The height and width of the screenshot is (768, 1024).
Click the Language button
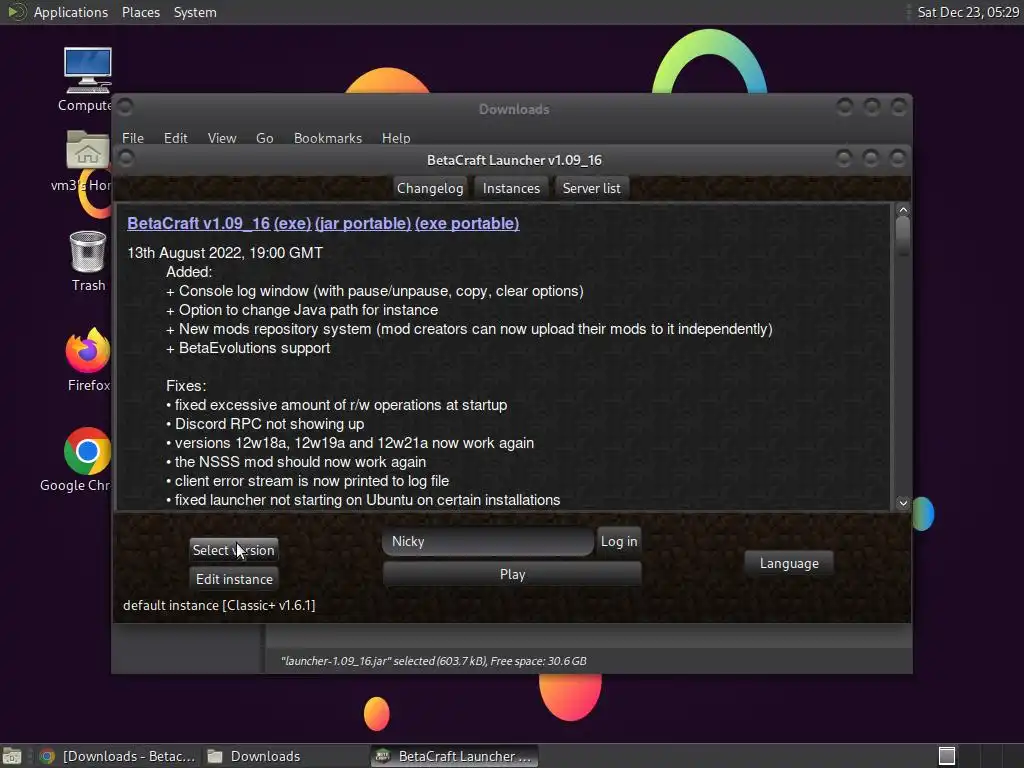tap(789, 563)
